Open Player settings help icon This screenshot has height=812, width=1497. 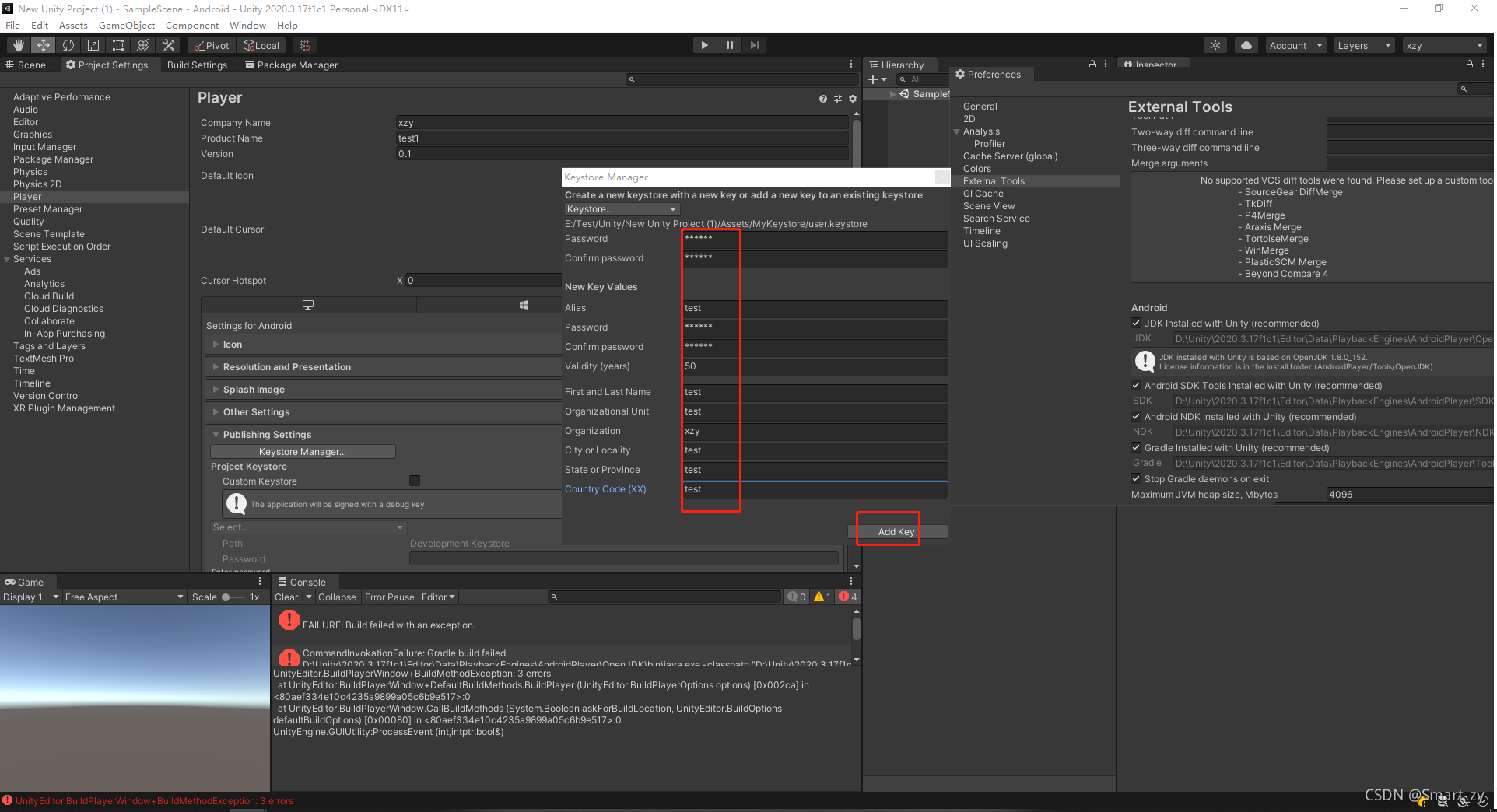point(823,99)
